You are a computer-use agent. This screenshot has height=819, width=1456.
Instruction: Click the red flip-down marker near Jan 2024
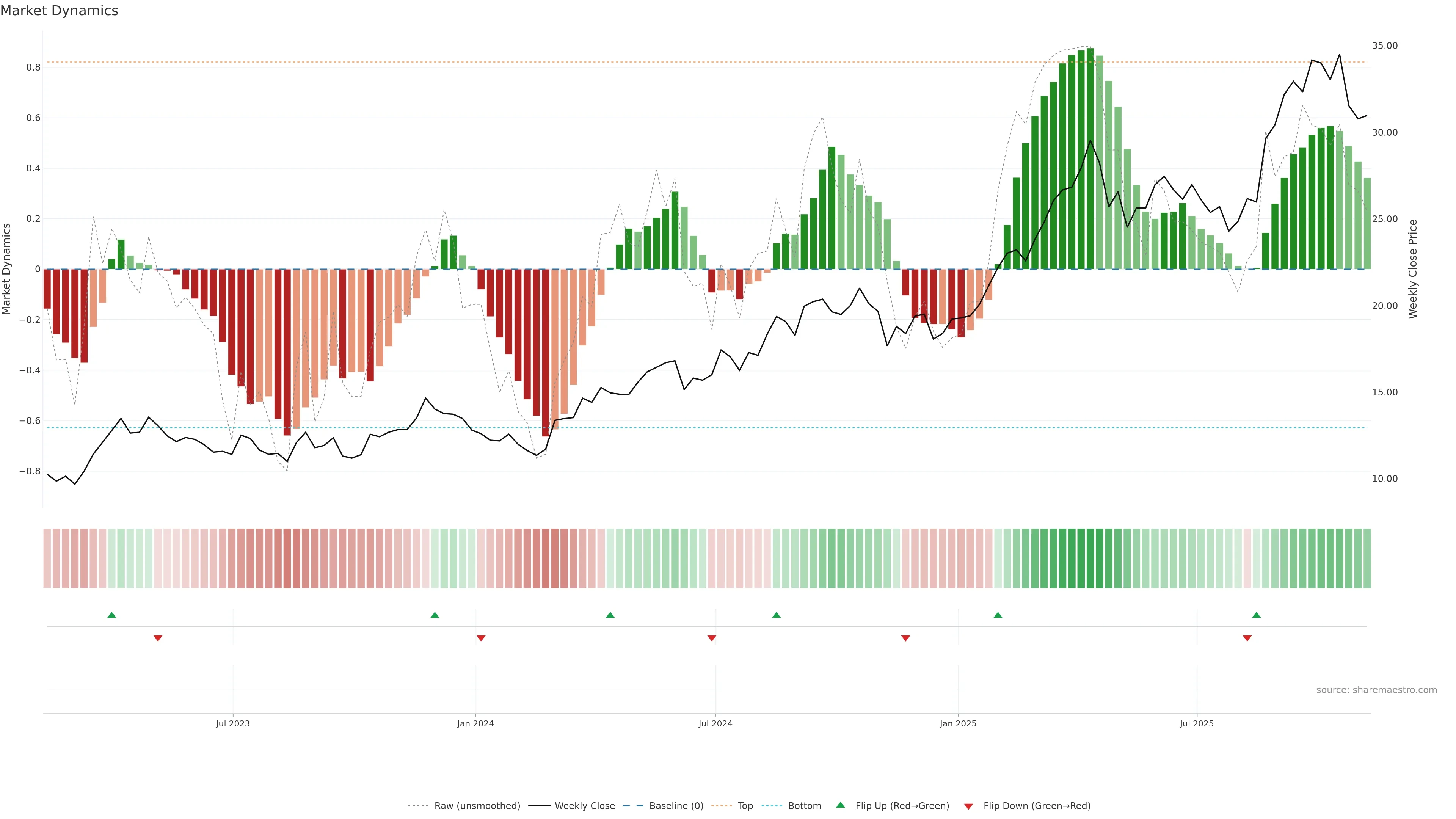pos(481,638)
